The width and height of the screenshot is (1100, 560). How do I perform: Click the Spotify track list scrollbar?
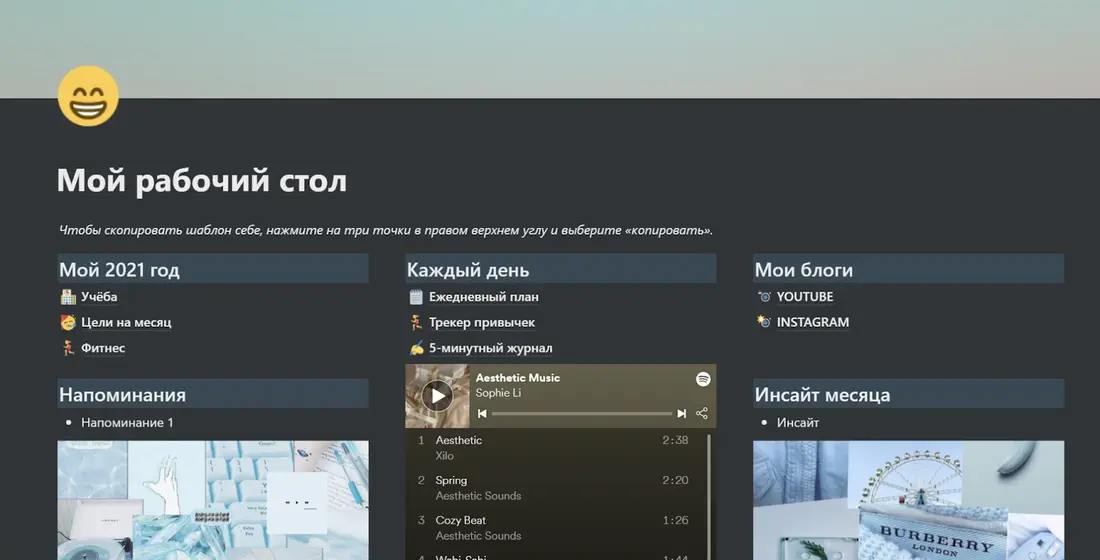[x=709, y=497]
